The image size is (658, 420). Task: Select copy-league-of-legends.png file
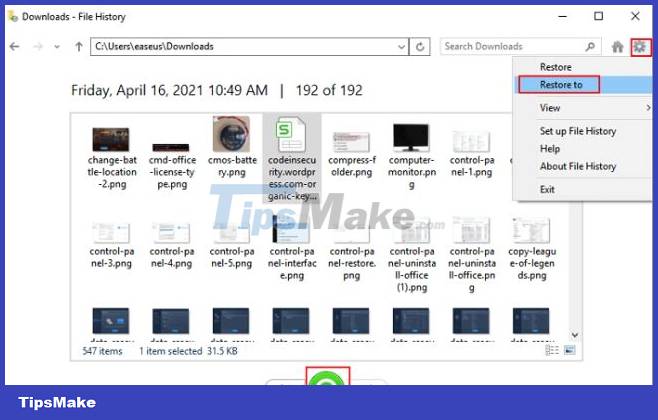click(x=532, y=249)
